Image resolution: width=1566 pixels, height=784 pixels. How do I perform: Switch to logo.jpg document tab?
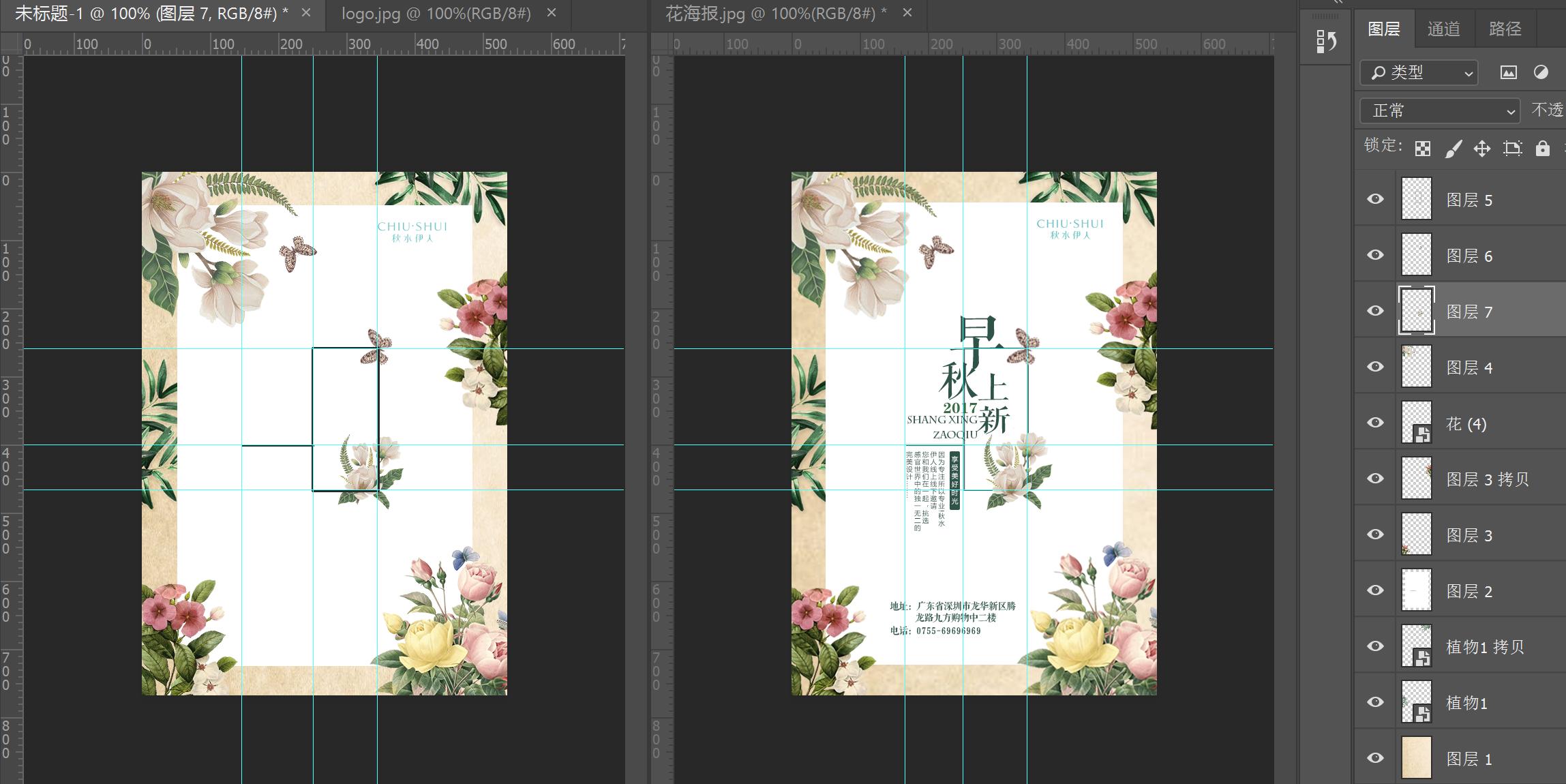point(436,13)
